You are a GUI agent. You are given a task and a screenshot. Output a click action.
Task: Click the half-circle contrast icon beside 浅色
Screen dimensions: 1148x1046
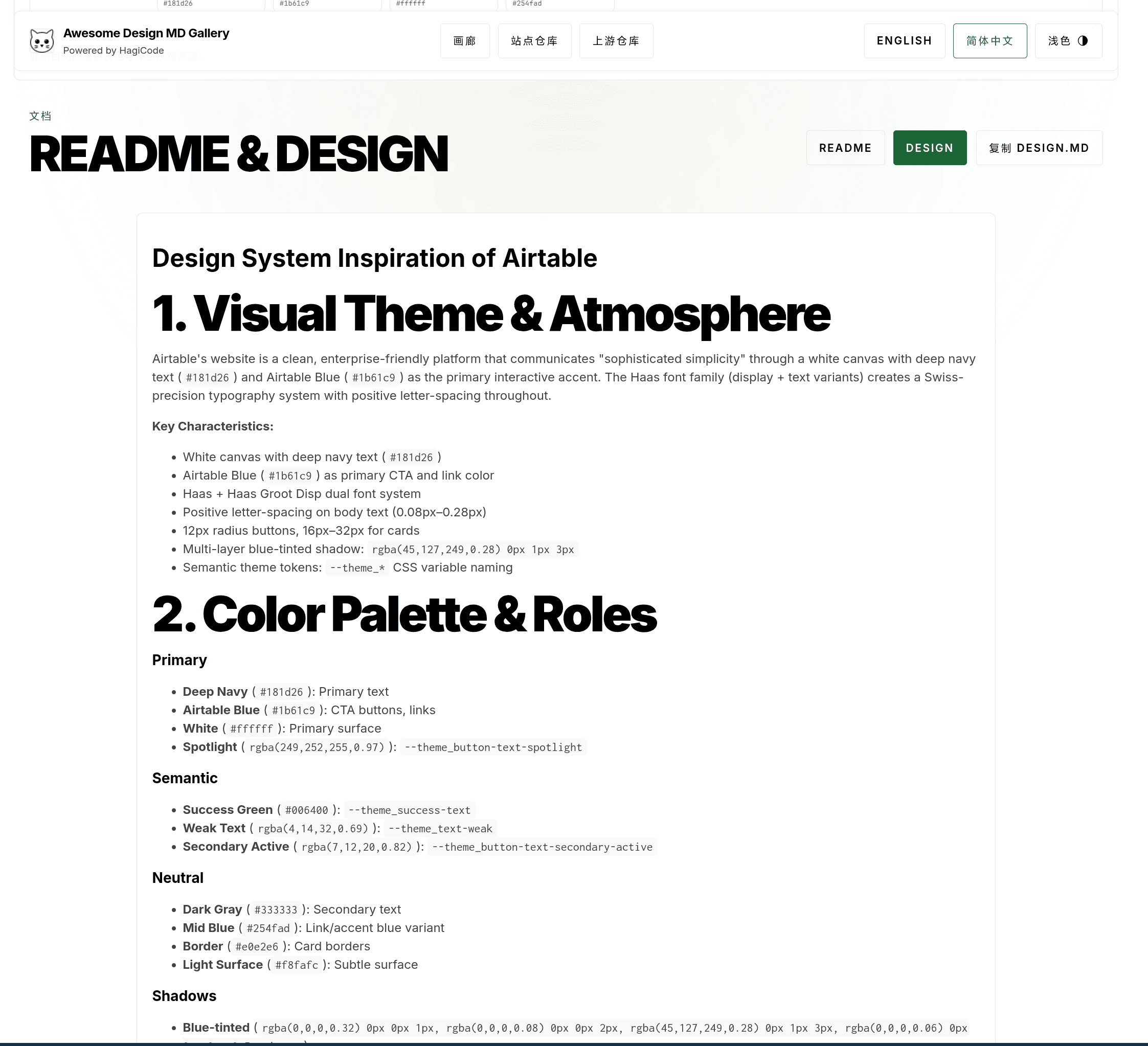[x=1083, y=40]
